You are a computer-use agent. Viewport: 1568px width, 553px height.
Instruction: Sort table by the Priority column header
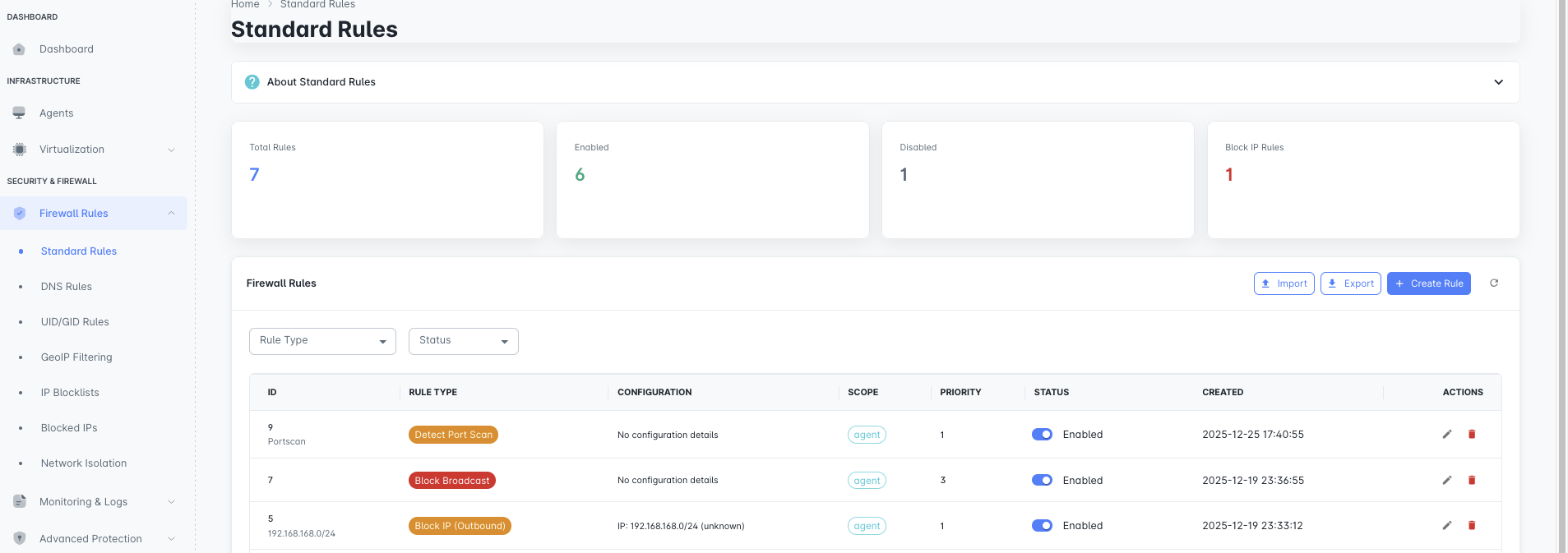tap(960, 393)
